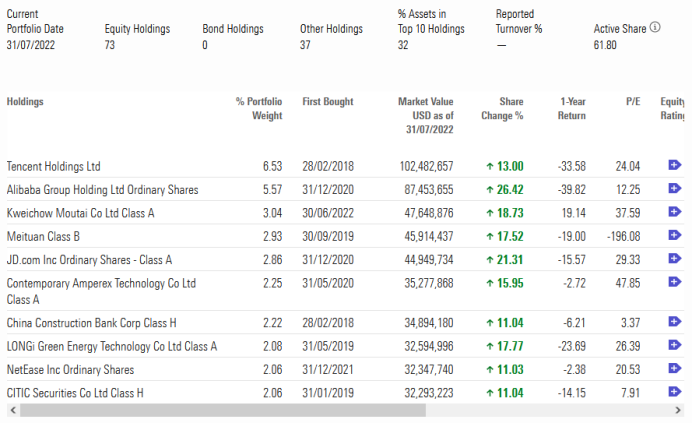693x423 pixels.
Task: Open Contemporary Amperex Technology Co Ltd holding
Action: (x=101, y=291)
